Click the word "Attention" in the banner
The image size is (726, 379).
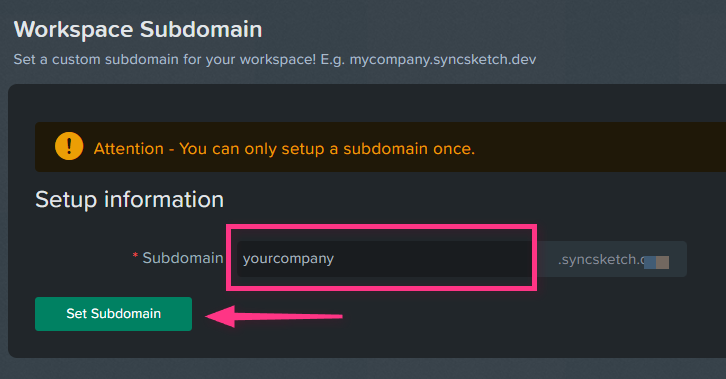(129, 149)
